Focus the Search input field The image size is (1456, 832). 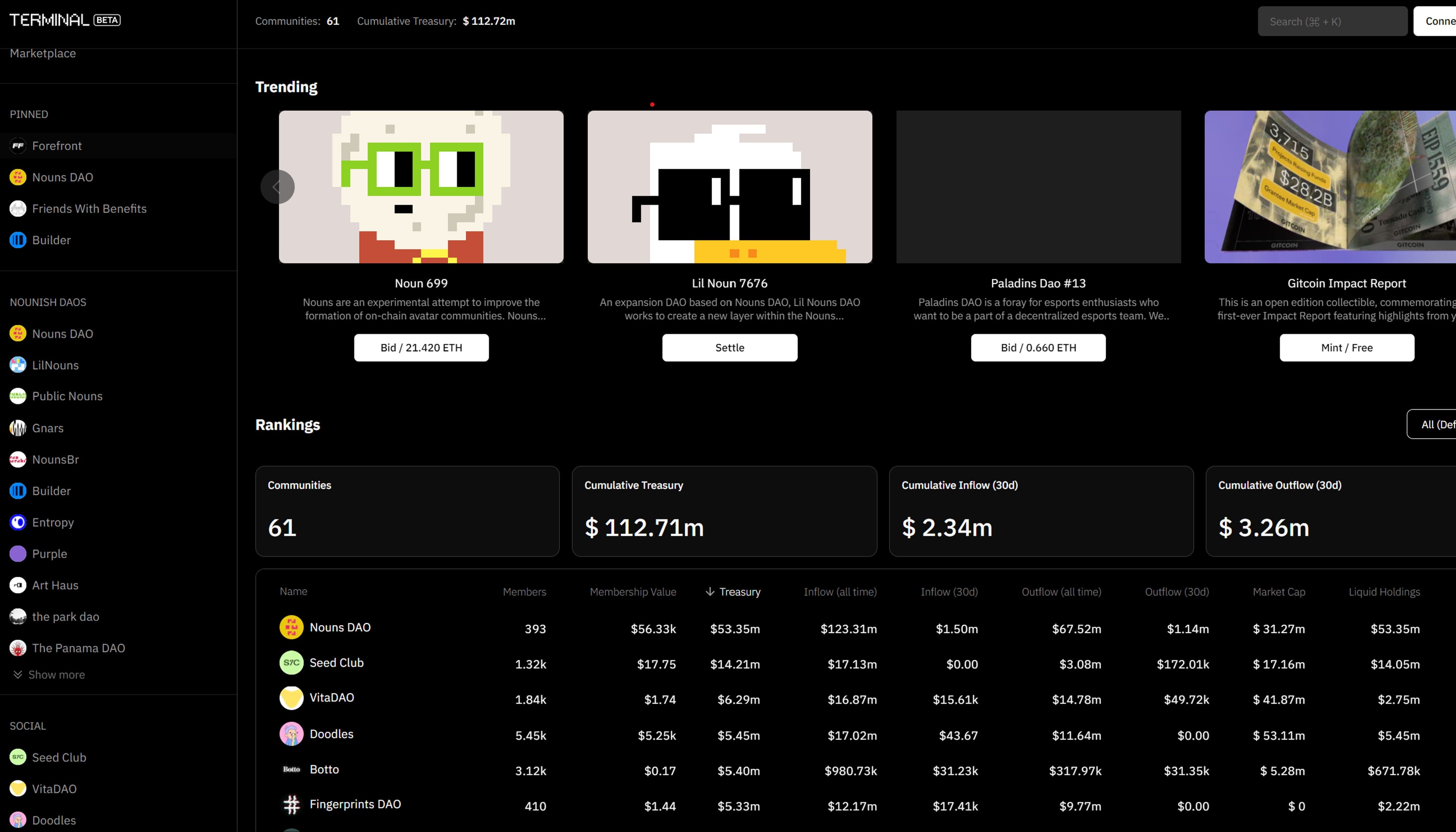pyautogui.click(x=1332, y=21)
